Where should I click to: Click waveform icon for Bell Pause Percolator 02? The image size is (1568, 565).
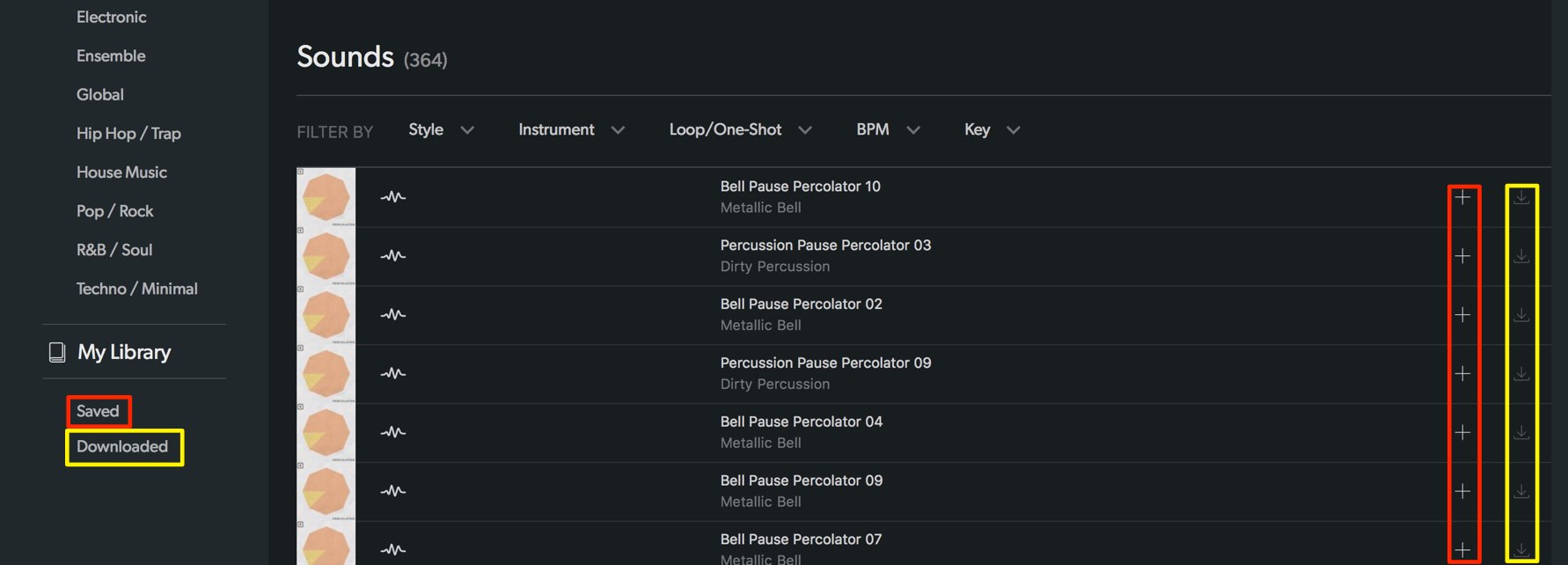pyautogui.click(x=392, y=314)
